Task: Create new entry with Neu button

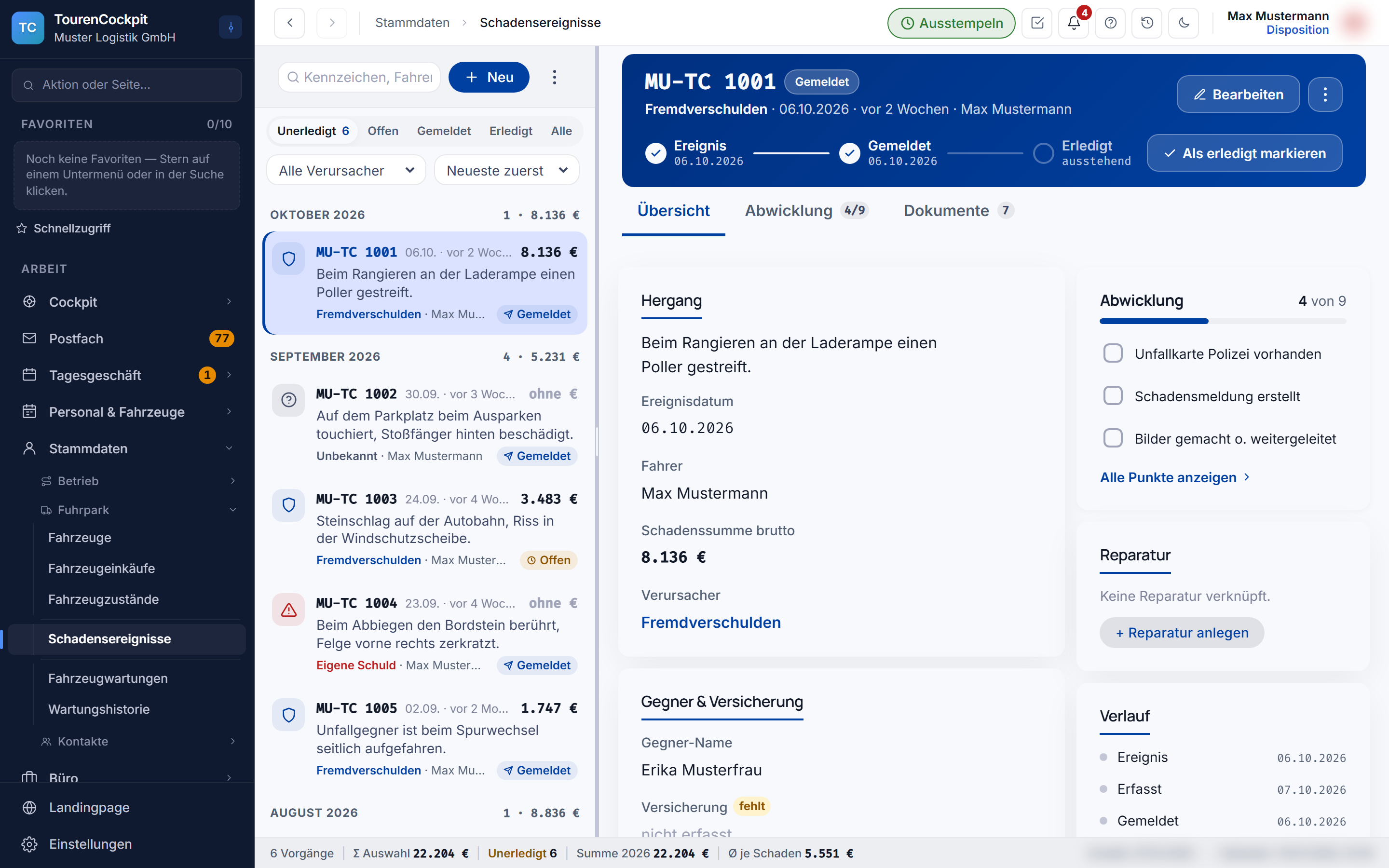Action: [489, 77]
